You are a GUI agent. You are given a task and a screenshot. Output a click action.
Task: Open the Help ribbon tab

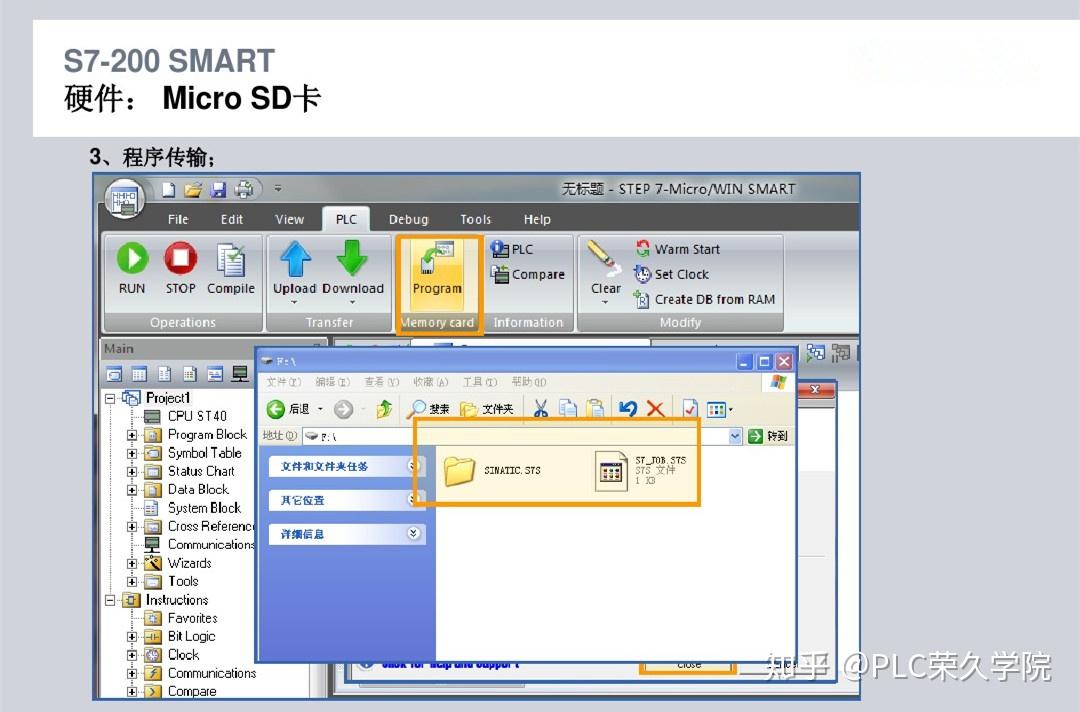click(x=537, y=219)
